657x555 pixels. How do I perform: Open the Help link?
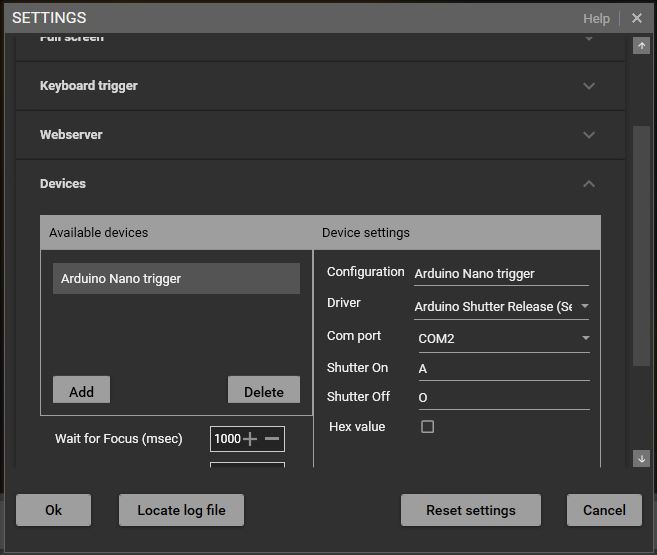point(596,18)
